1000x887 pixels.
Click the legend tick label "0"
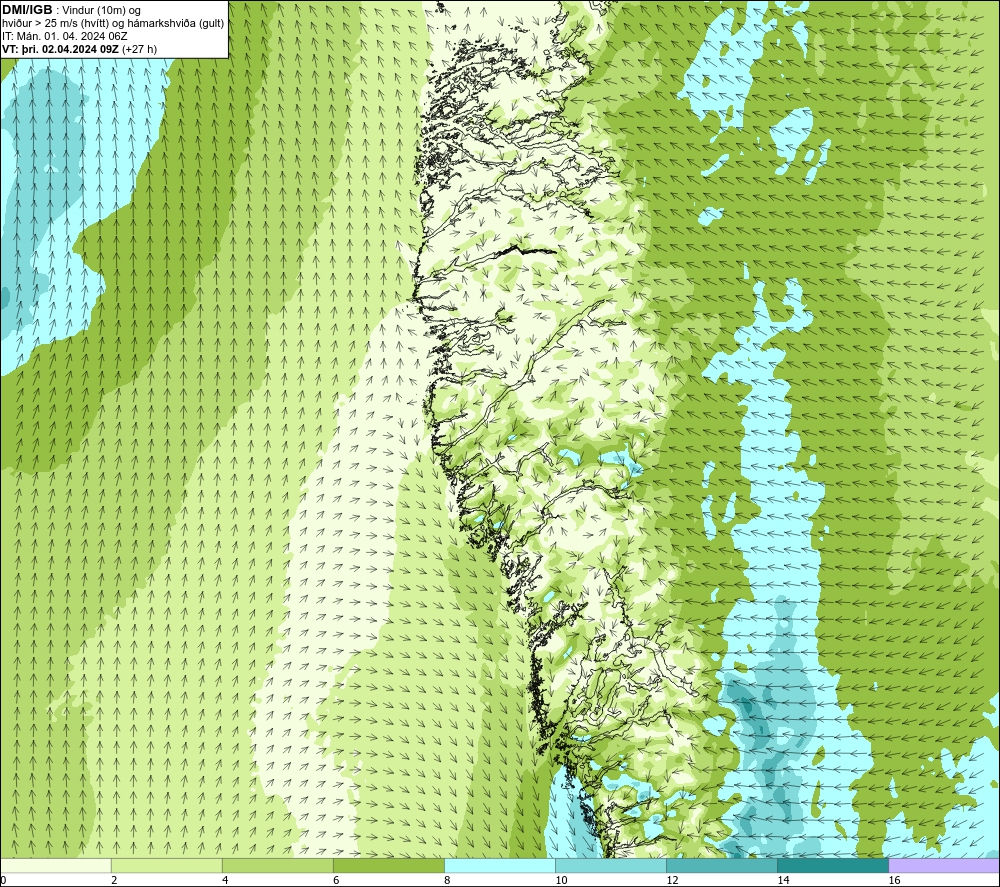point(3,881)
